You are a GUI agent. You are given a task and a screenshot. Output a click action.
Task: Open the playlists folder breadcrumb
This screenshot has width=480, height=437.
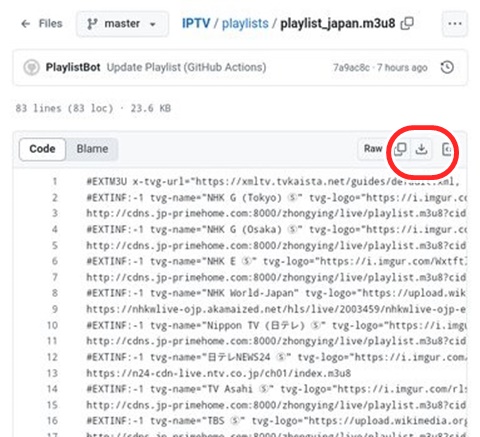pyautogui.click(x=245, y=23)
